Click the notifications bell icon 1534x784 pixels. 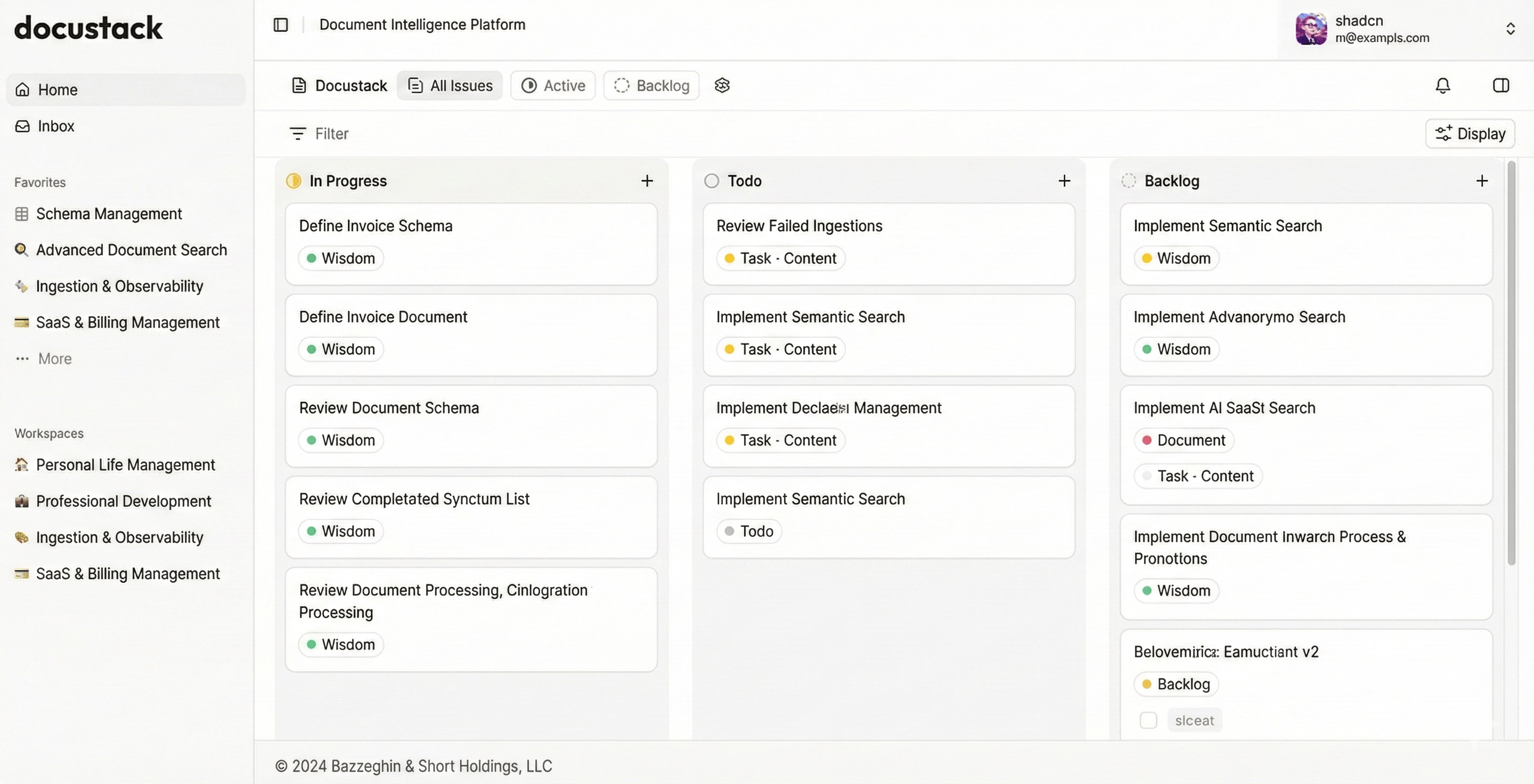pos(1442,86)
